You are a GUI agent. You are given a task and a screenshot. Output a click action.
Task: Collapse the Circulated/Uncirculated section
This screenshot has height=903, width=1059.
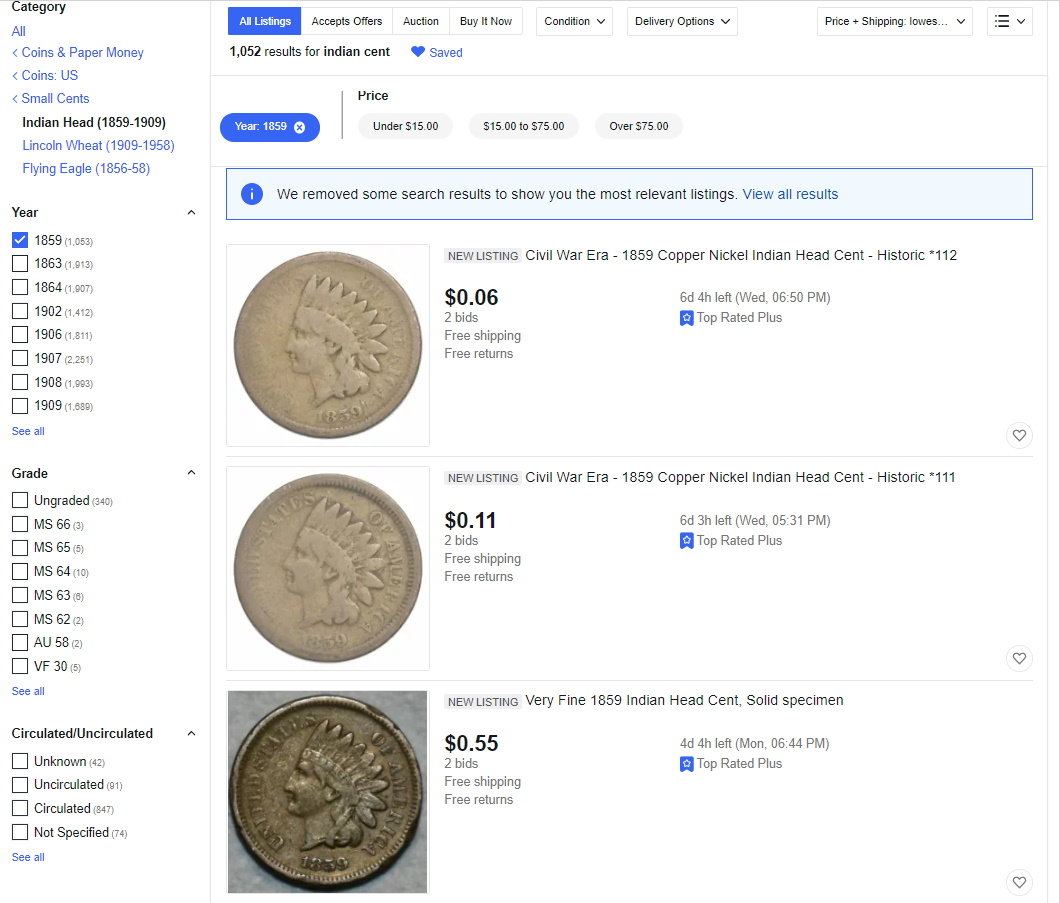(191, 733)
